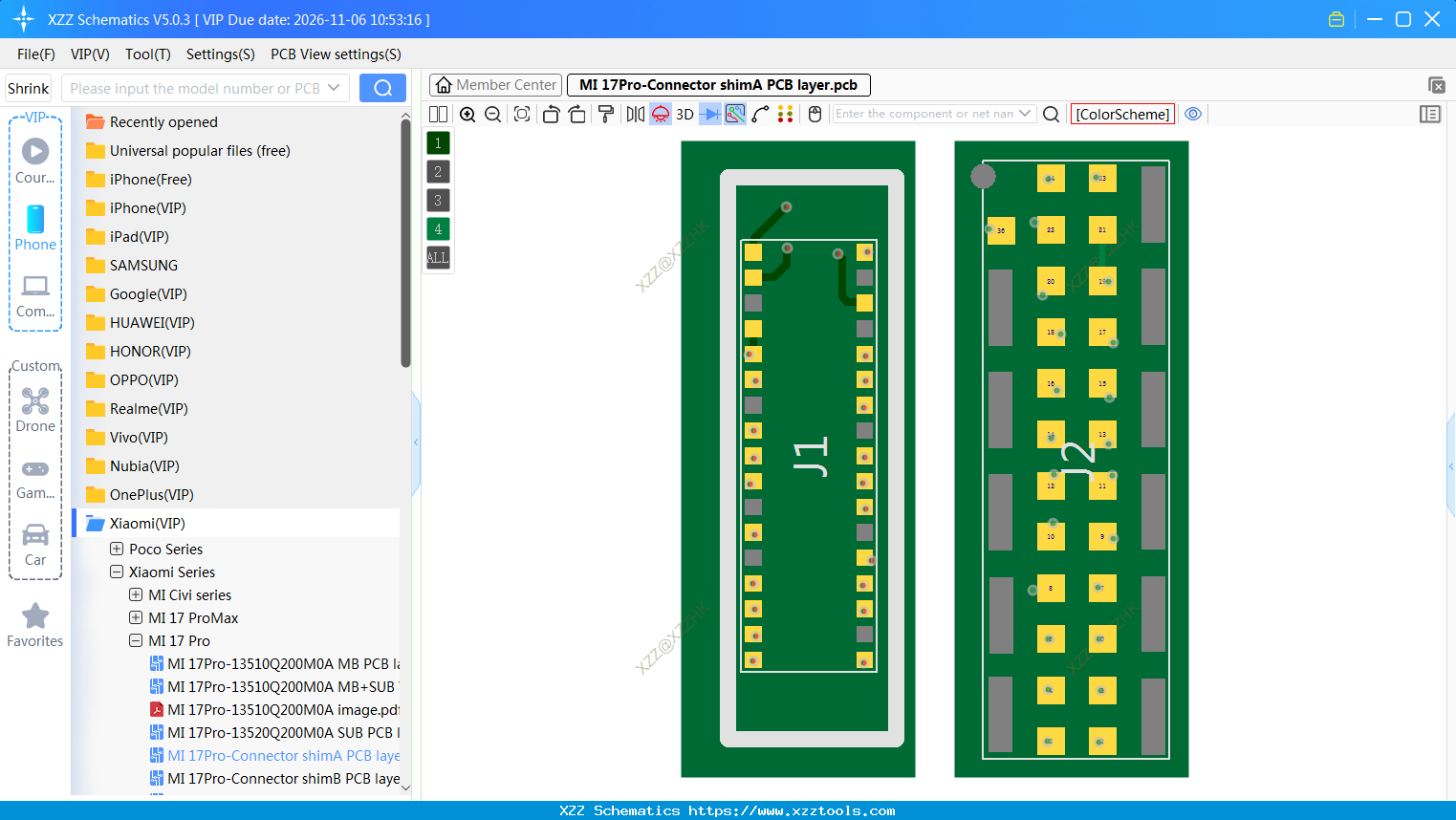Zoom in on the PCB view

point(467,115)
